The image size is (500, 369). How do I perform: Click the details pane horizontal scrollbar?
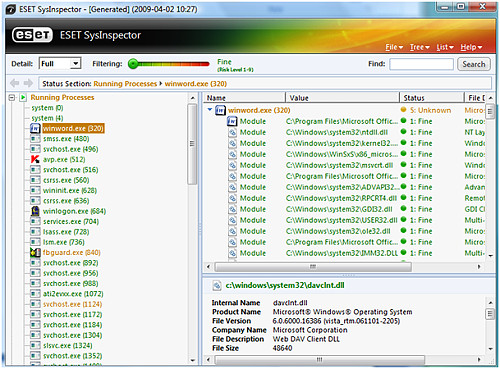pos(319,360)
